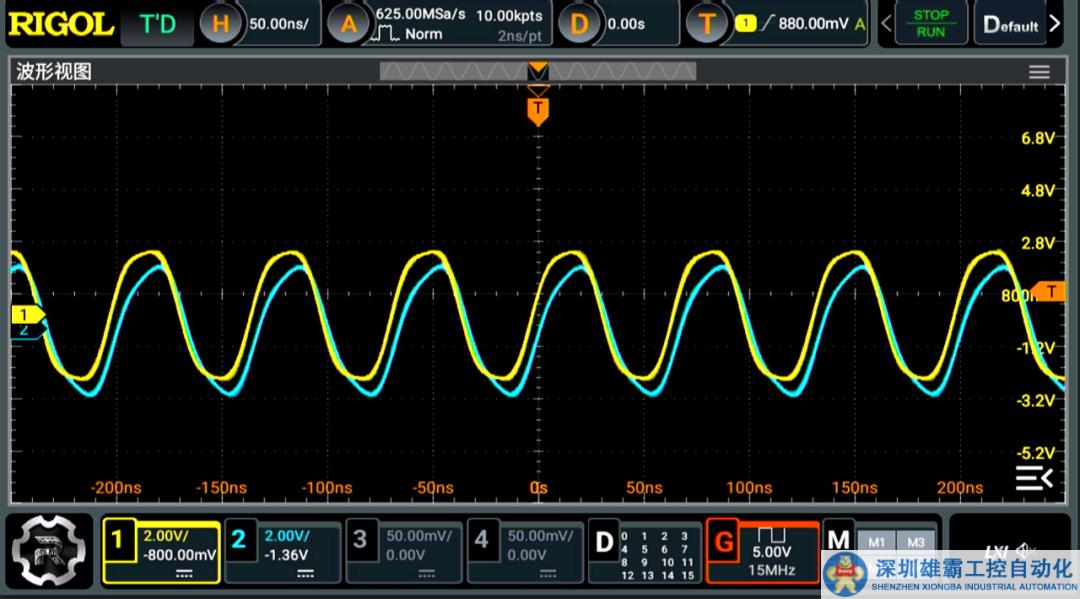Toggle the STOP/RUN acquisition button
Screen dimensions: 1080x599
click(x=930, y=23)
